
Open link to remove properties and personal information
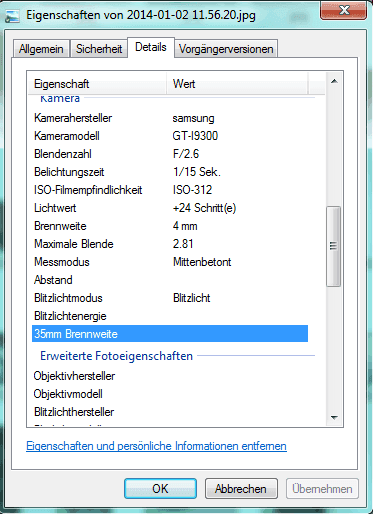coord(156,446)
